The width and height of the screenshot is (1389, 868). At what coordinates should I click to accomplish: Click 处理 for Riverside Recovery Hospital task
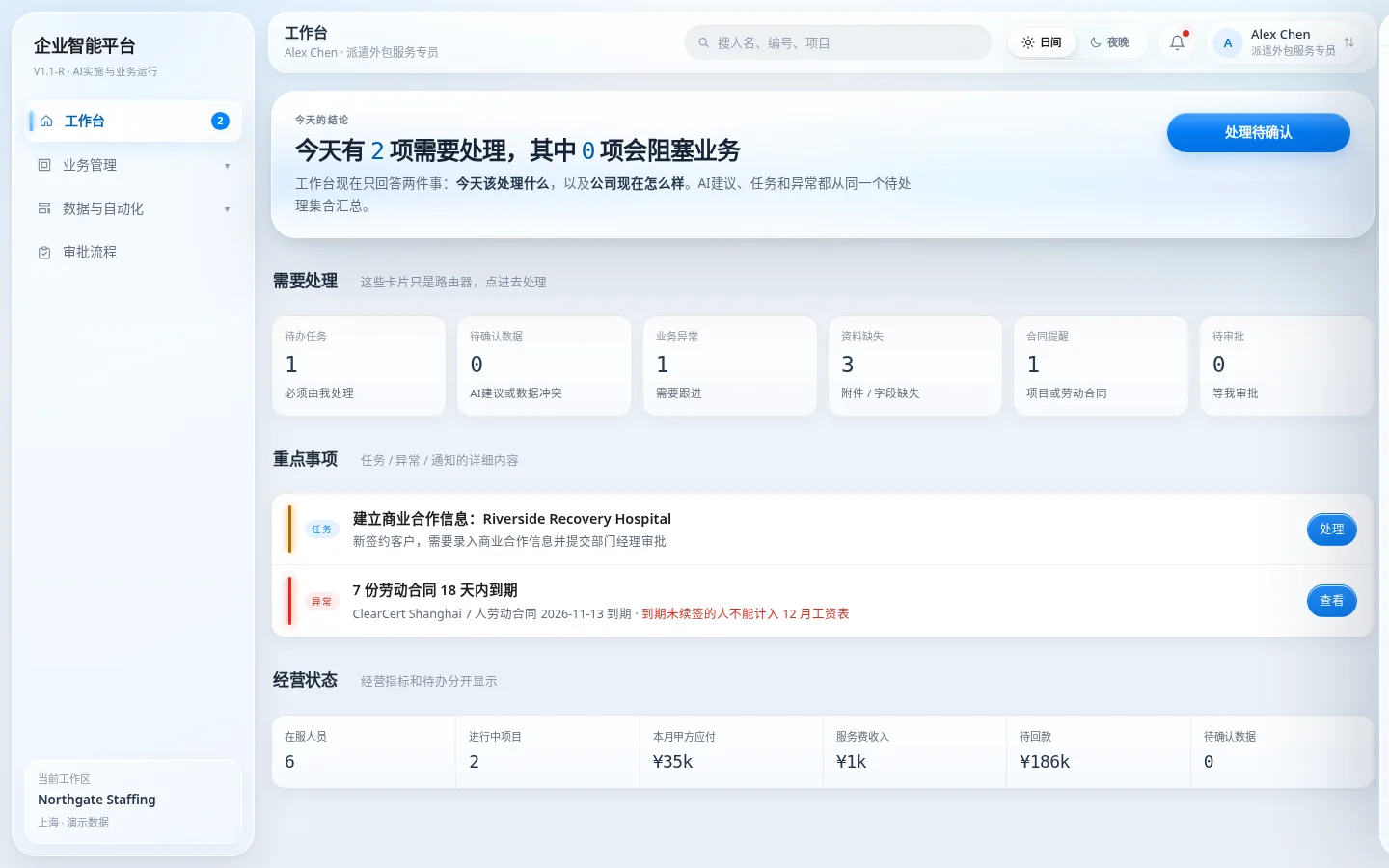[x=1331, y=529]
